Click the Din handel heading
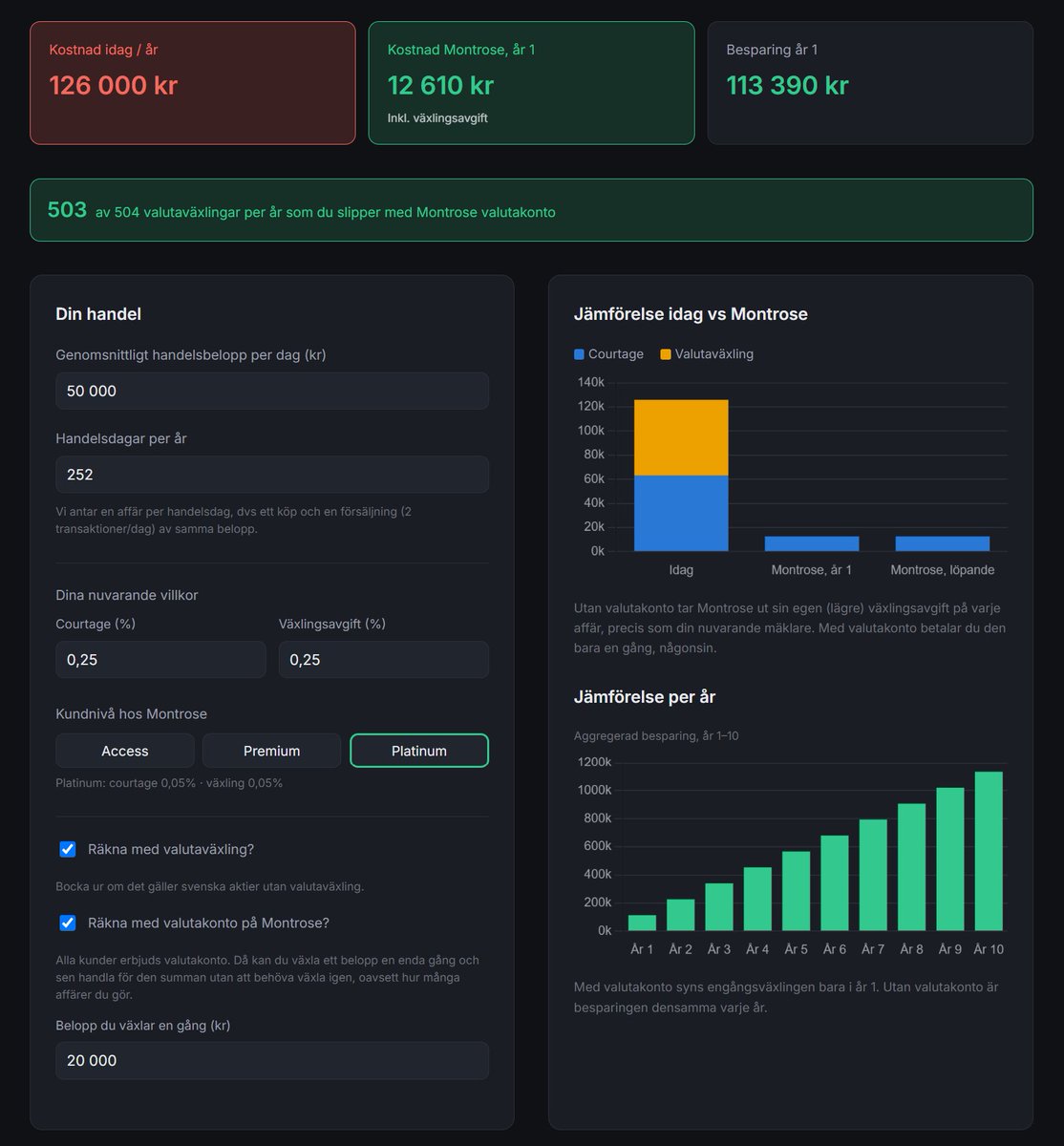 point(98,314)
